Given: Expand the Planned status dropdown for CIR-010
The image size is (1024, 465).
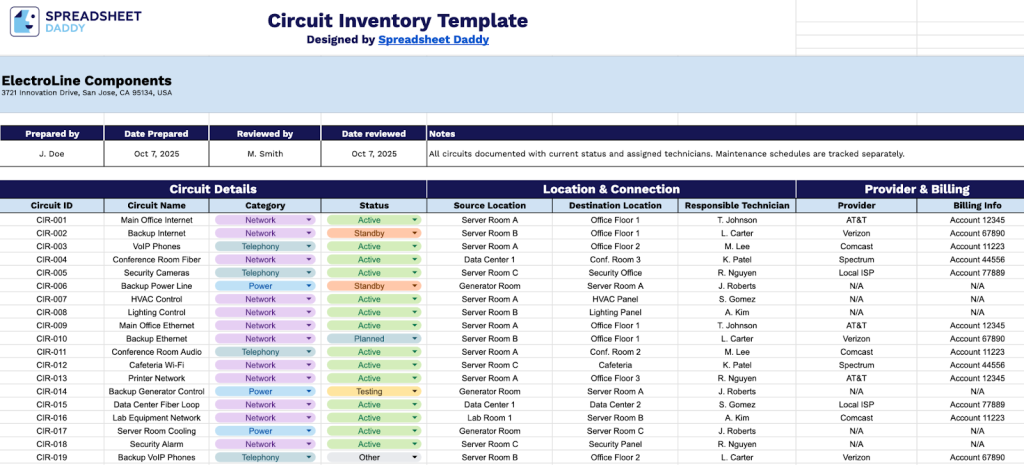Looking at the screenshot, I should click(x=416, y=339).
